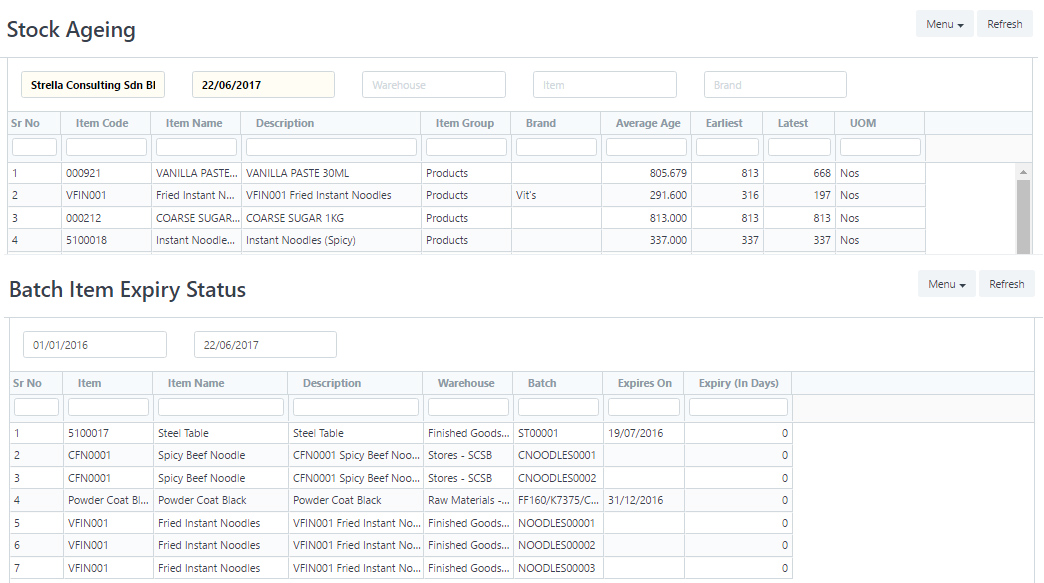Focus the Warehouse filter field

click(x=434, y=85)
